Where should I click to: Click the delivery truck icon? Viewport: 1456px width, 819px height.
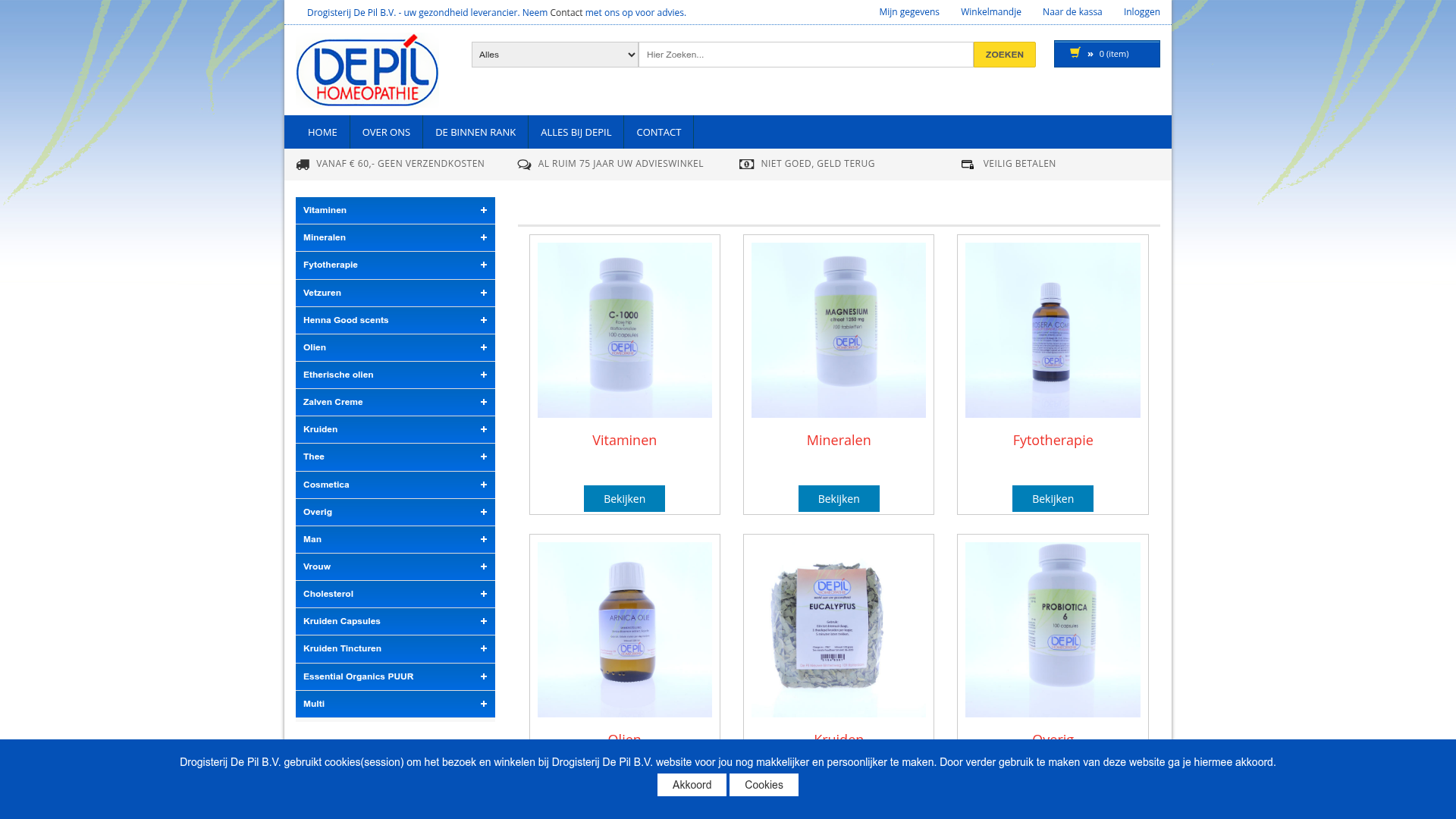pos(303,165)
